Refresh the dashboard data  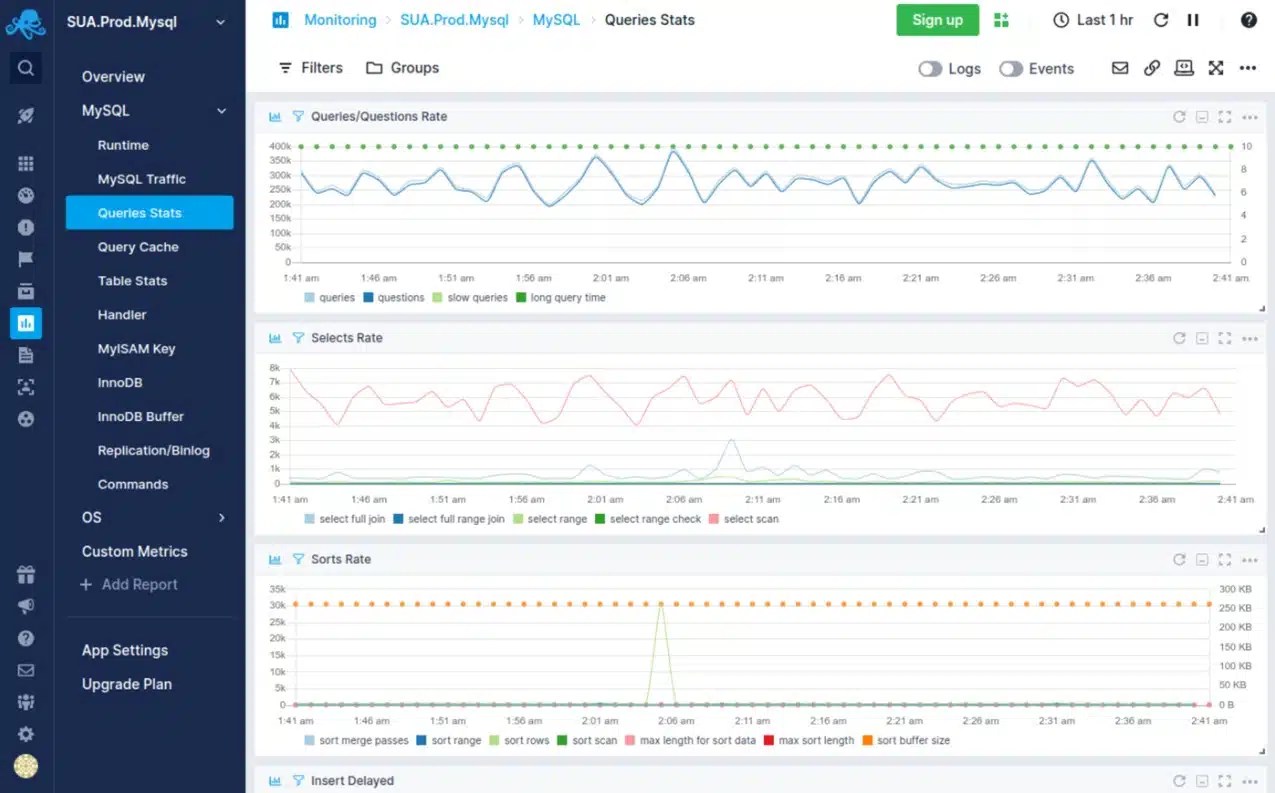(x=1161, y=19)
